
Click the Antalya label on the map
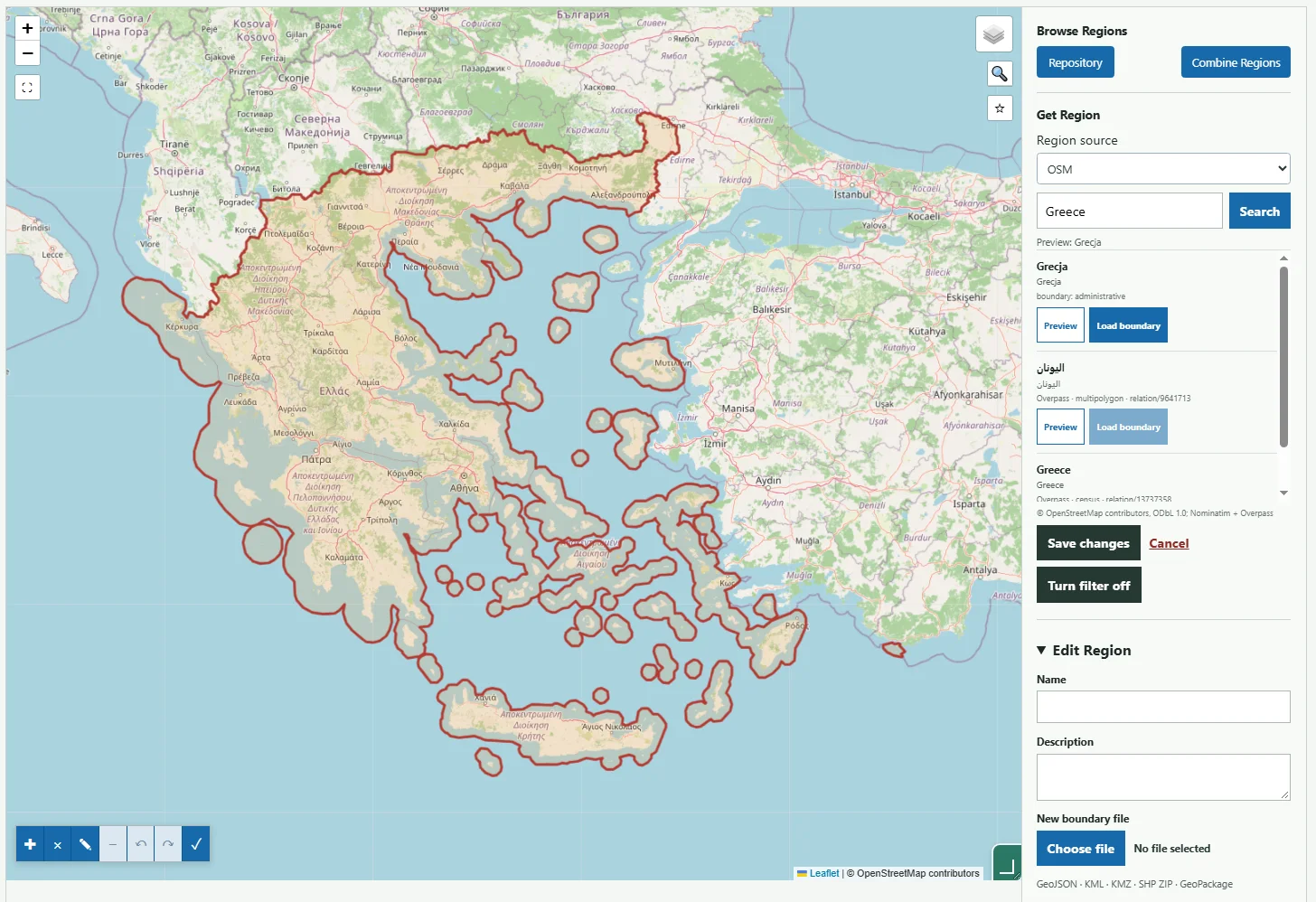click(x=980, y=570)
